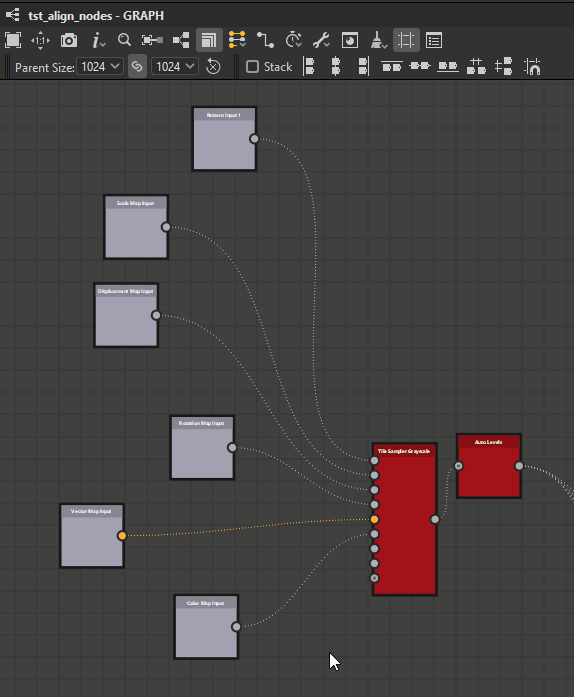Viewport: 574px width, 697px height.
Task: Click the orange Vector Map Input connector
Action: 122,536
